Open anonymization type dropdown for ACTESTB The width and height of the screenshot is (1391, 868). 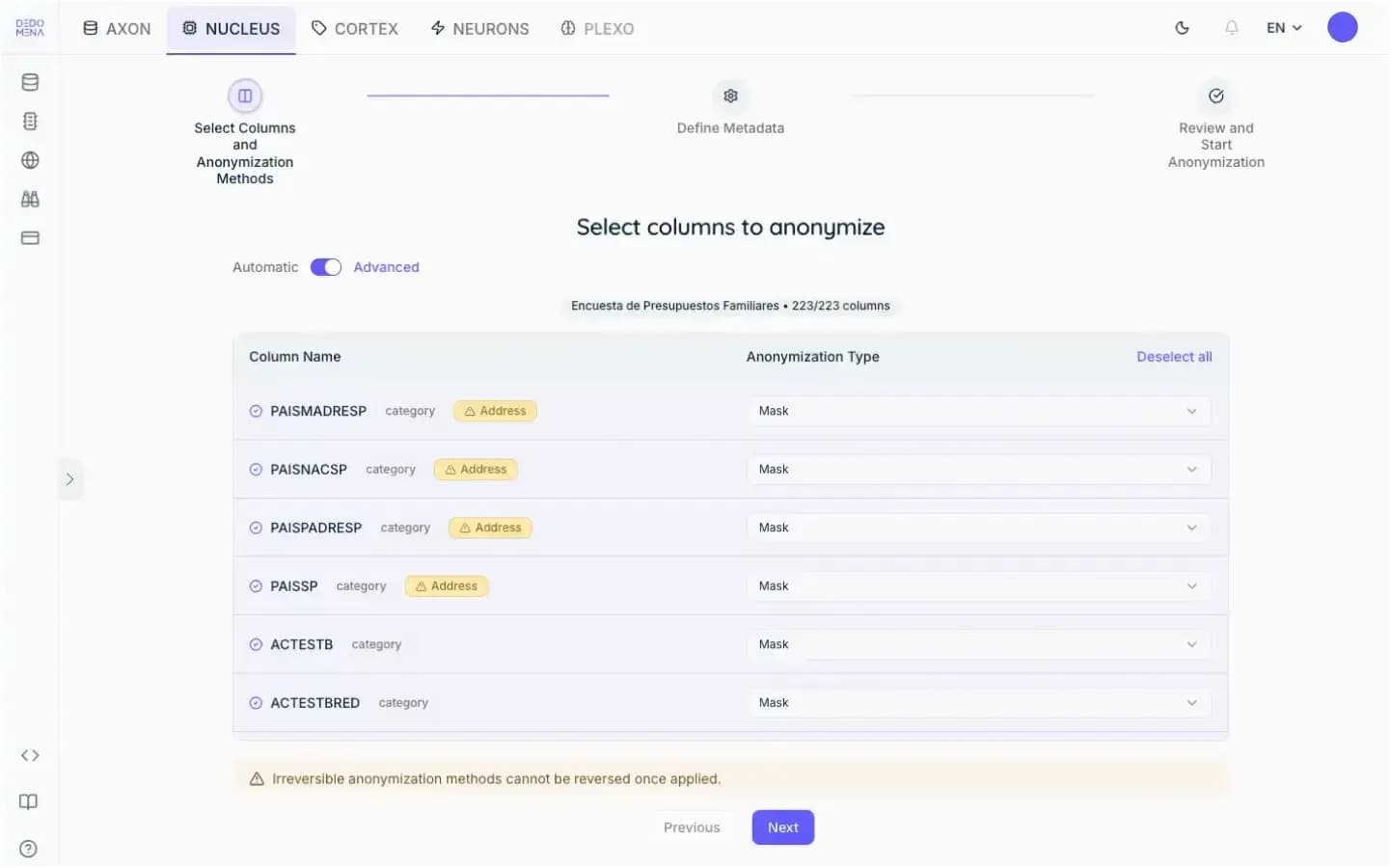click(x=978, y=645)
